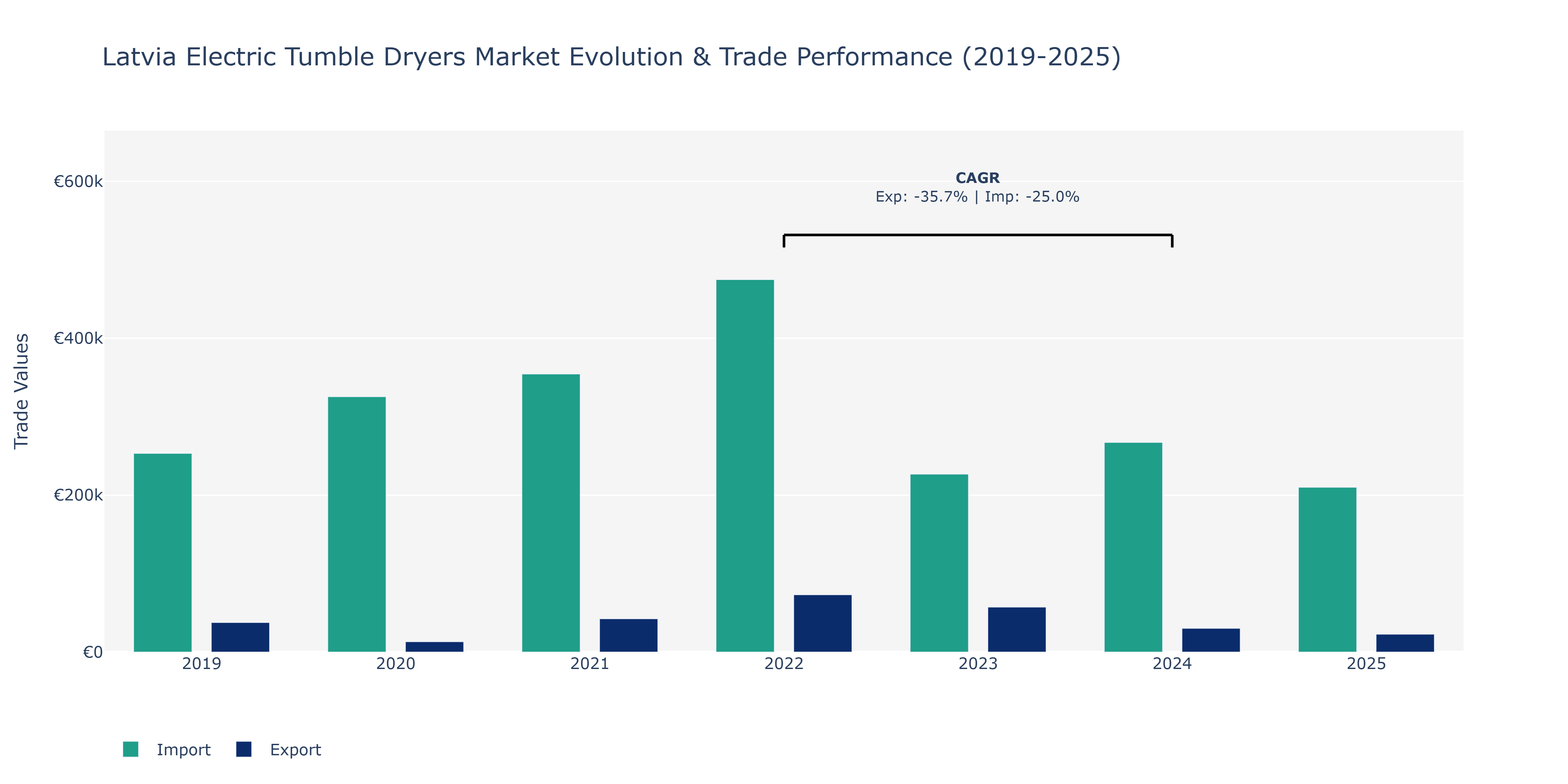Click the Exp: -35.7% | Imp: -25.0% text
Image resolution: width=1568 pixels, height=784 pixels.
click(x=978, y=197)
